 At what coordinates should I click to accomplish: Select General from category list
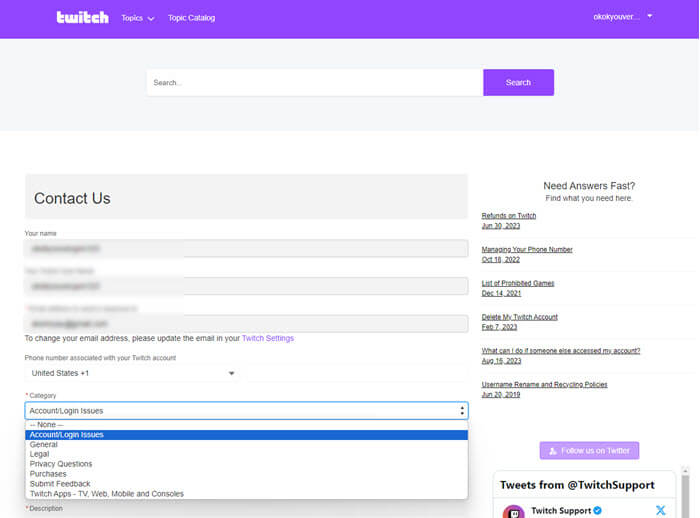pyautogui.click(x=44, y=445)
